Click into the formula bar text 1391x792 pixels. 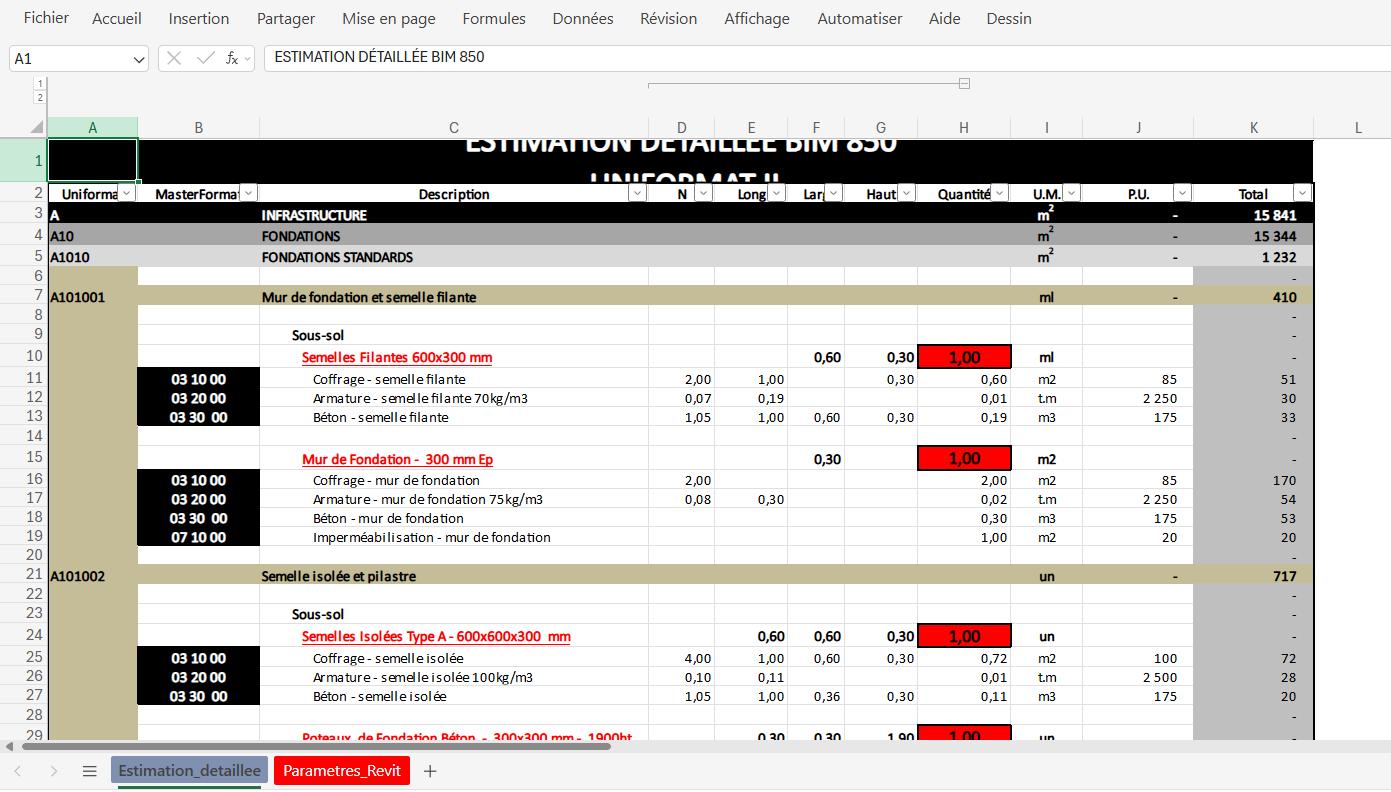[x=826, y=58]
